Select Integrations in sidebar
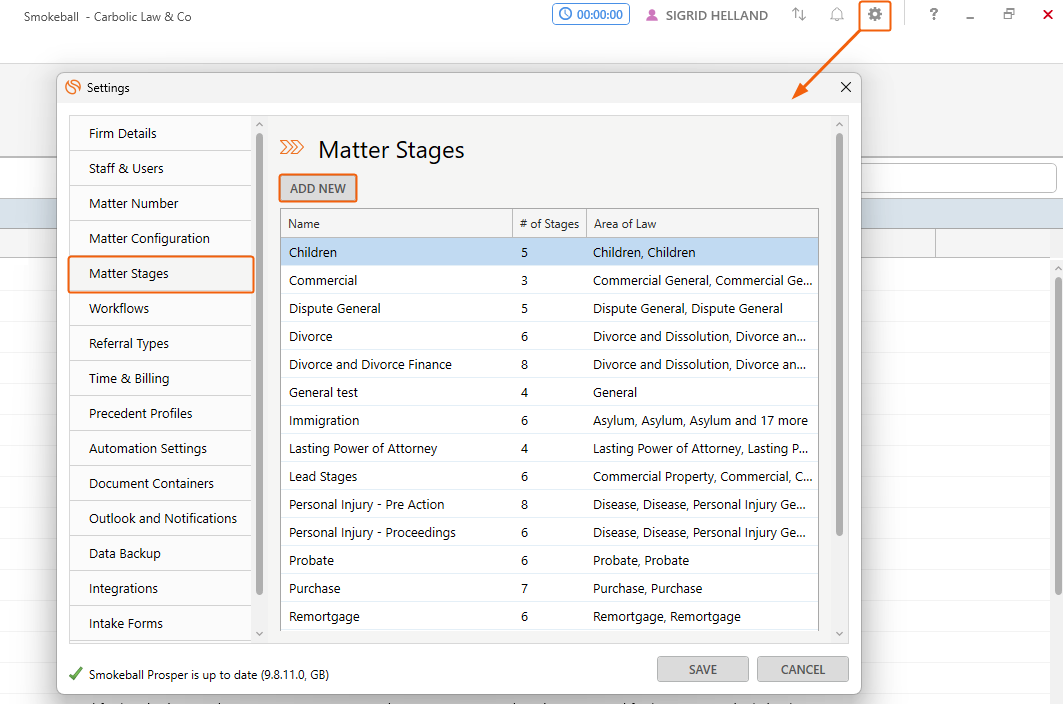The height and width of the screenshot is (704, 1063). (160, 589)
